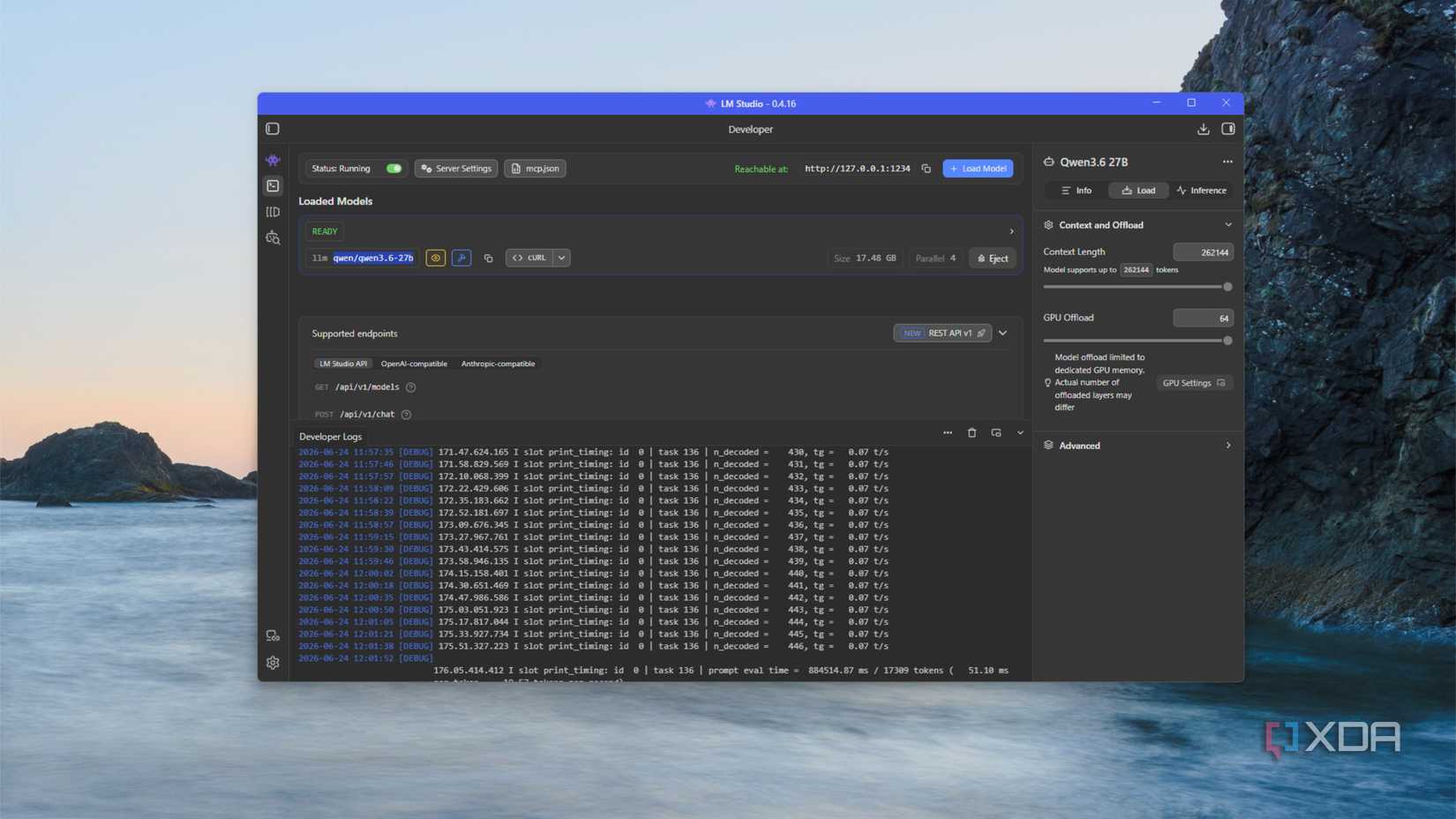Copy the server URL http://127.0.0.1:1234
The image size is (1456, 819).
pos(926,169)
